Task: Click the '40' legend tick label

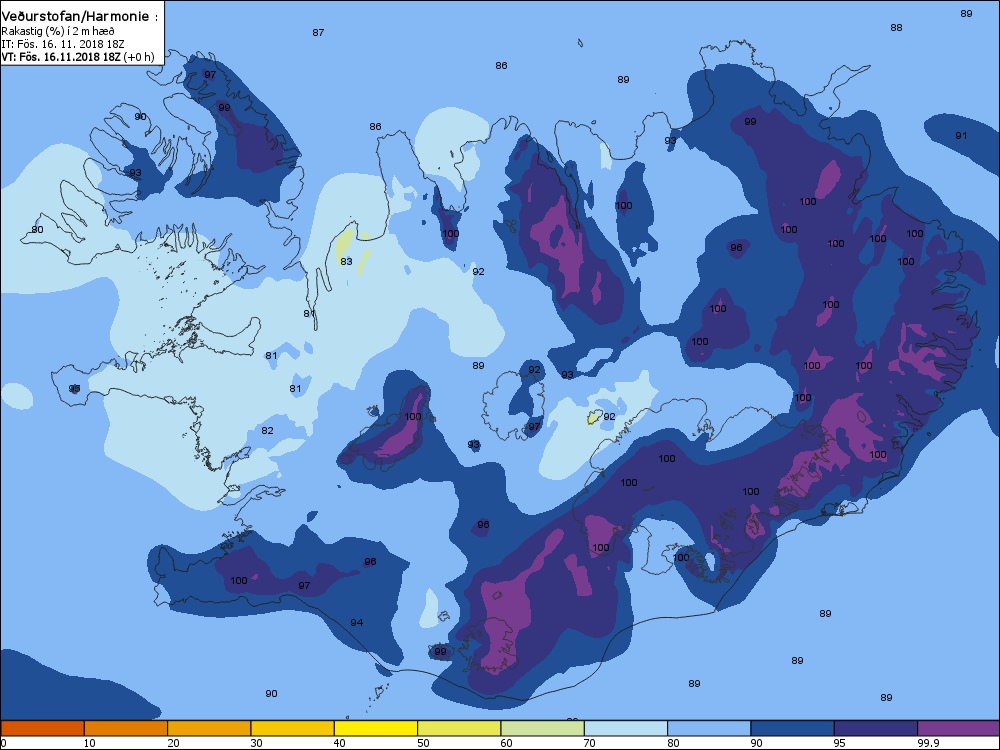Action: [339, 743]
